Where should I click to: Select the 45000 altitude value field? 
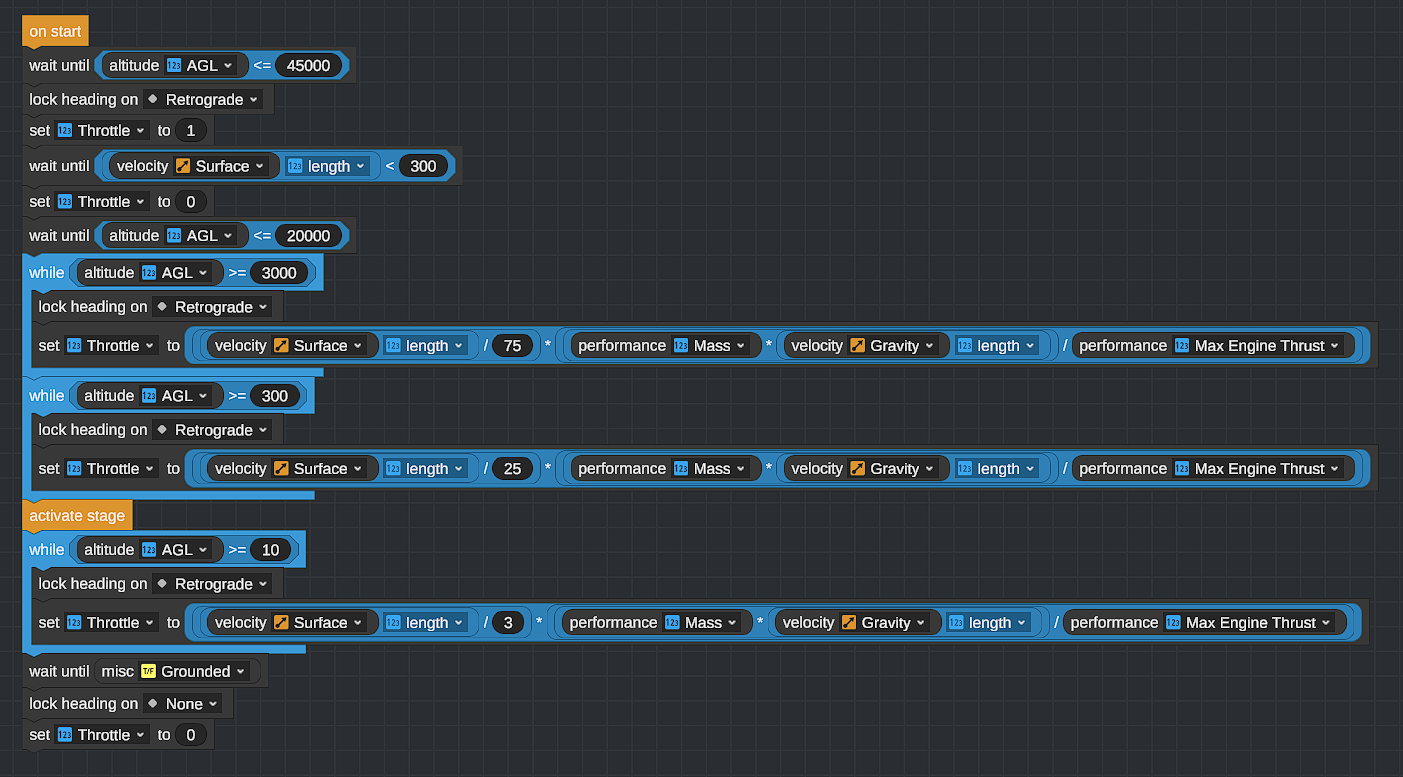point(308,66)
